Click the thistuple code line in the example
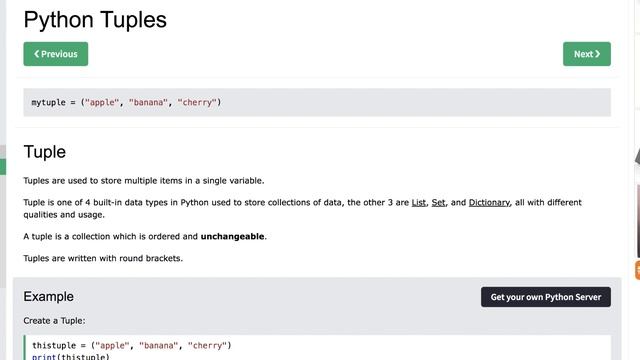This screenshot has height=360, width=640. [x=131, y=345]
